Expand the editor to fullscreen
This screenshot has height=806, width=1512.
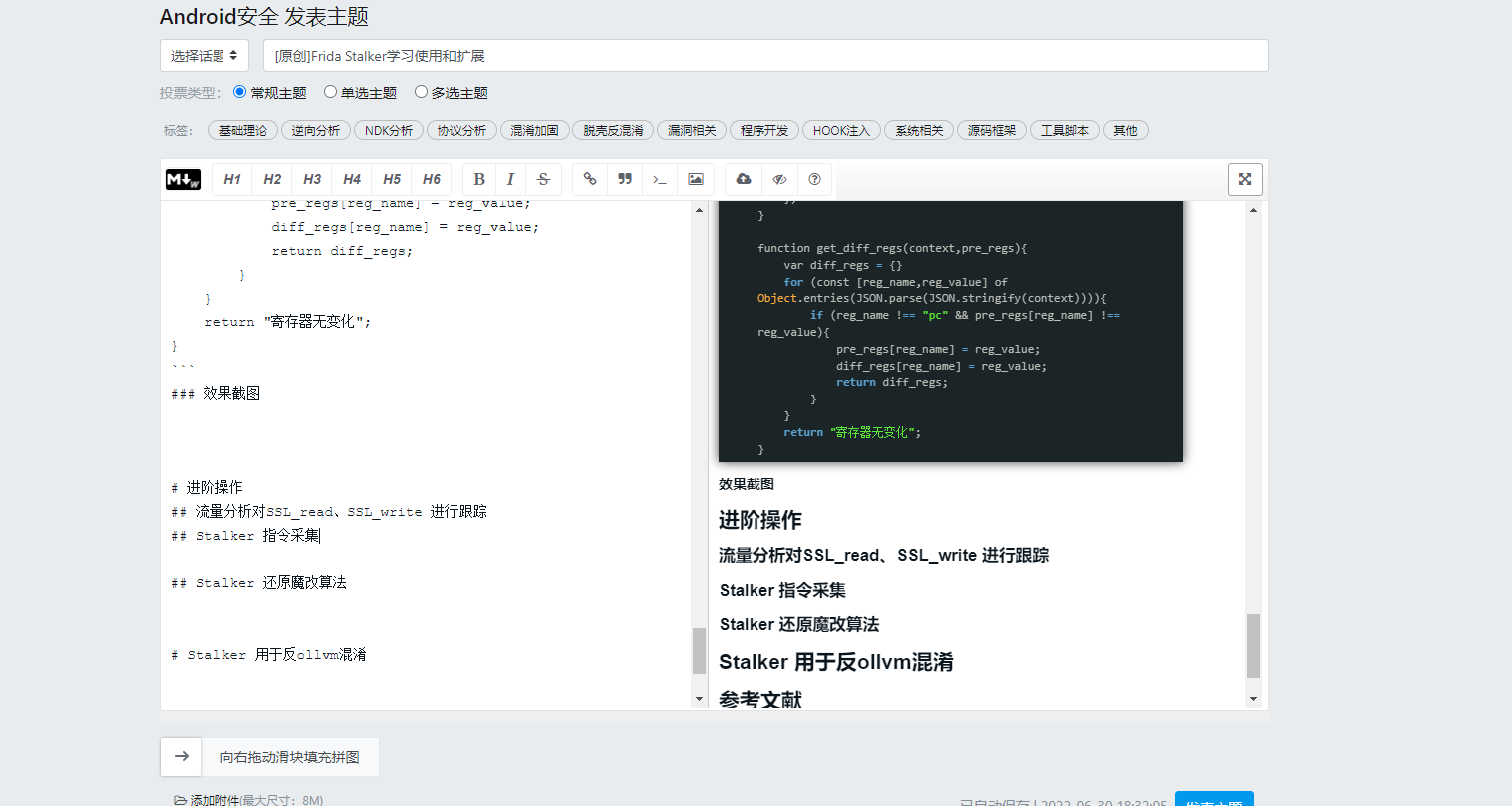pyautogui.click(x=1245, y=179)
